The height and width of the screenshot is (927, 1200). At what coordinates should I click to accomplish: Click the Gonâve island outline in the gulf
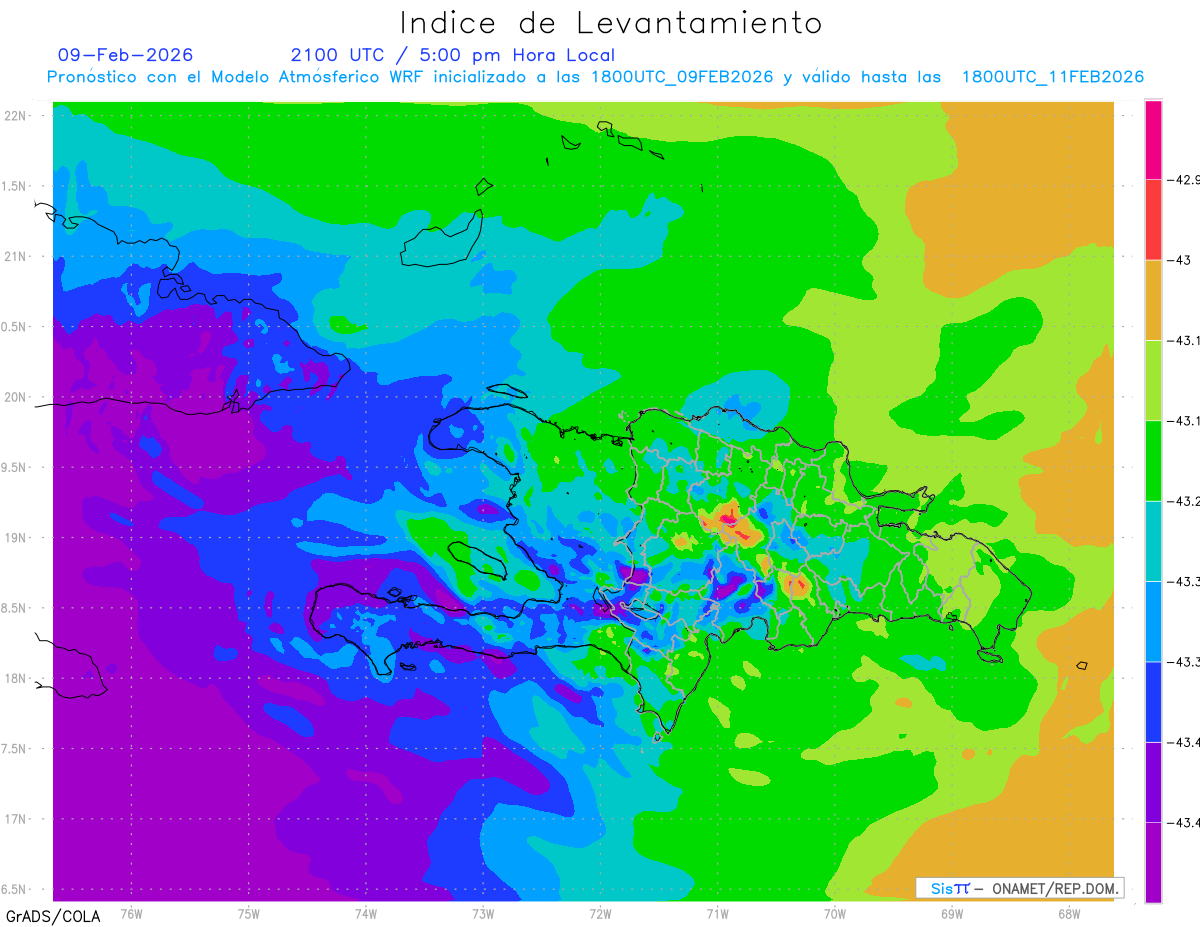click(478, 560)
